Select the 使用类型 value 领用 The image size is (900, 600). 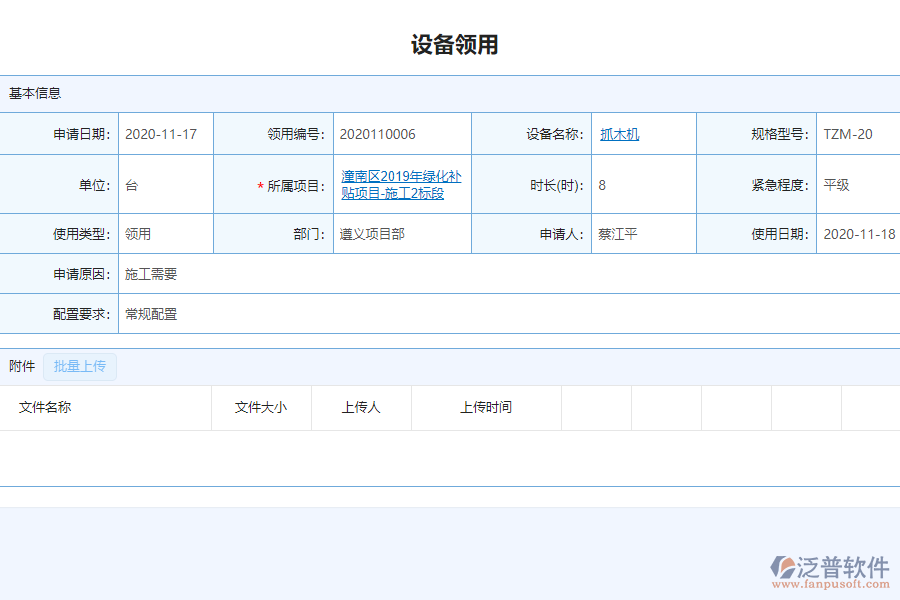point(139,232)
